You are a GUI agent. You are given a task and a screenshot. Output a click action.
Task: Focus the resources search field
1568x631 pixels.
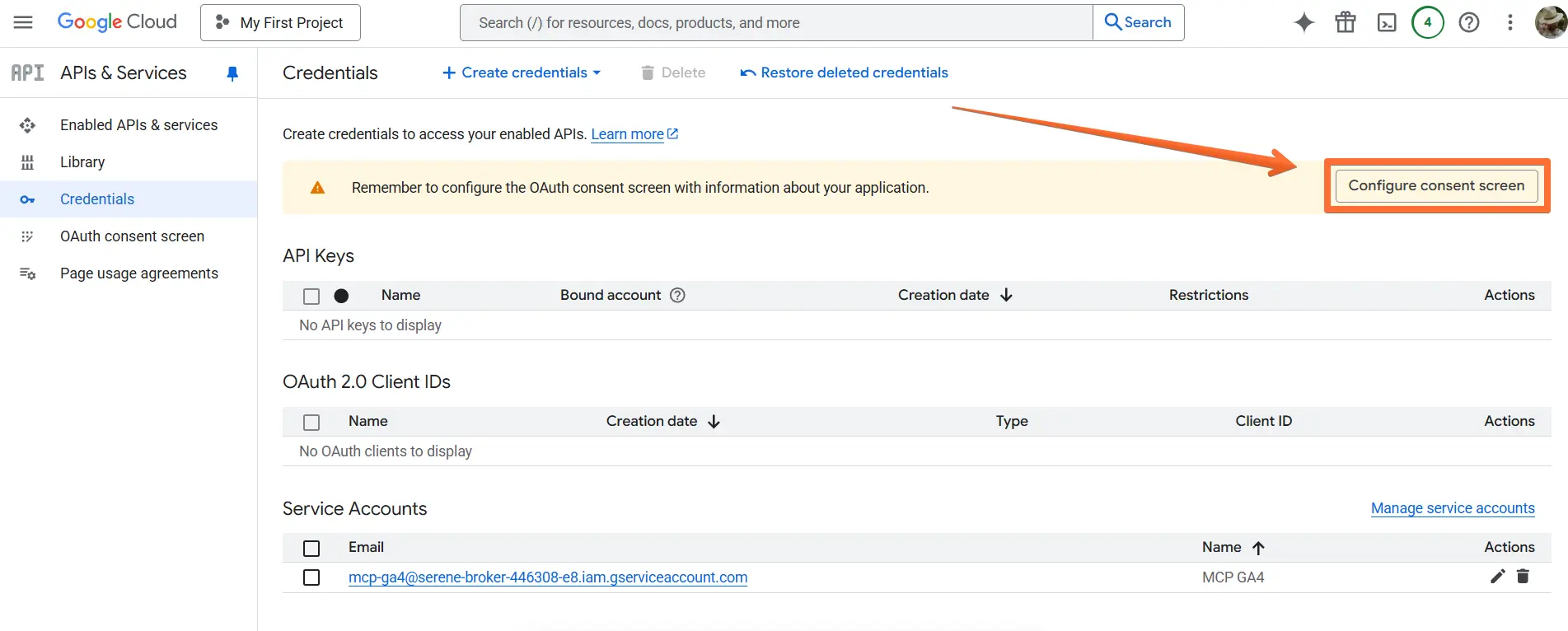[776, 22]
